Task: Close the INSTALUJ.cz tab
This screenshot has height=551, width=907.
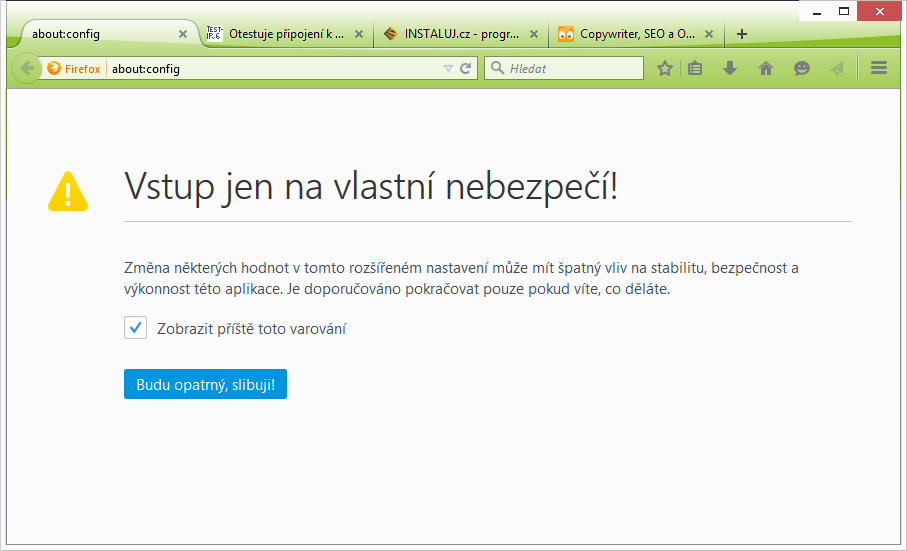Action: 534,34
